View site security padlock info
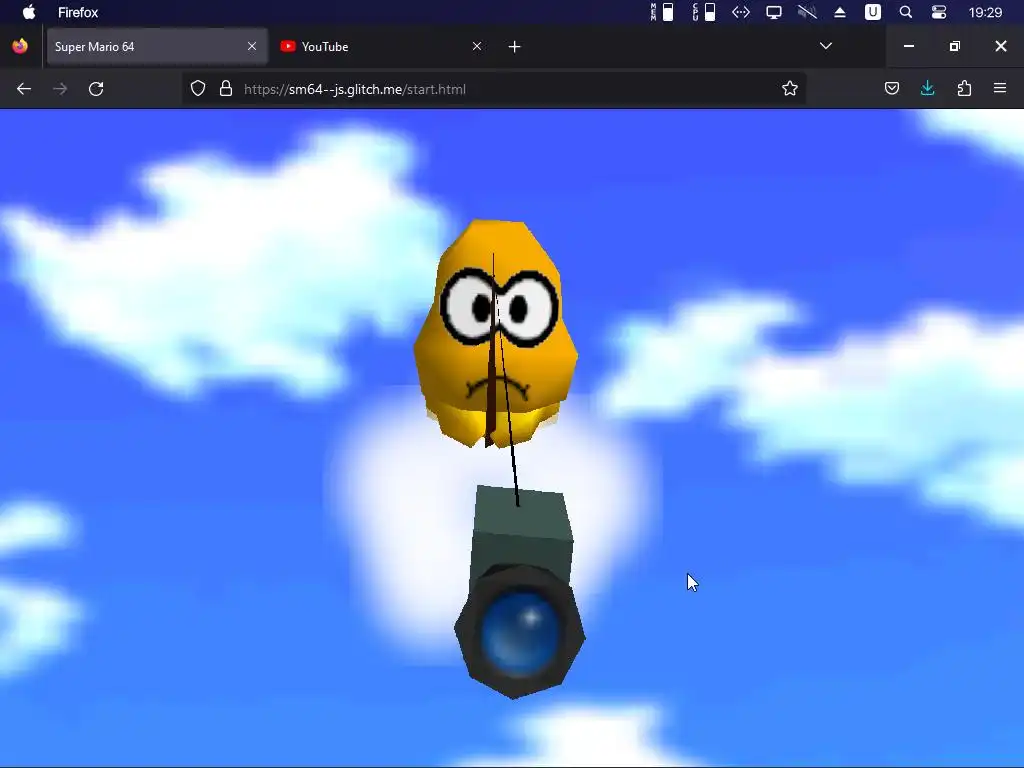 [x=226, y=89]
